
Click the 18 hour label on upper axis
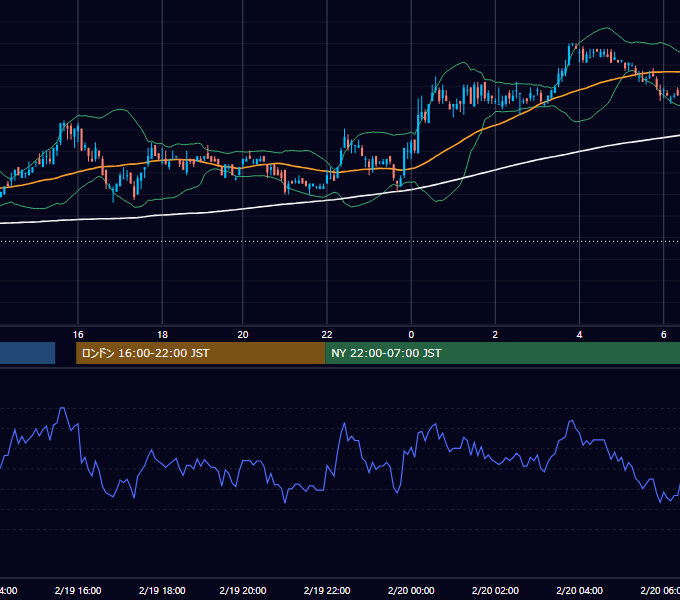162,335
